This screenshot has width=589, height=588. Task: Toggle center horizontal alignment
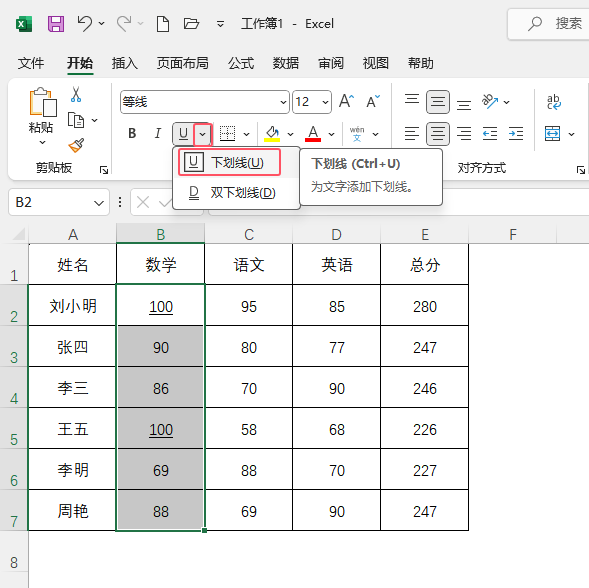(438, 134)
